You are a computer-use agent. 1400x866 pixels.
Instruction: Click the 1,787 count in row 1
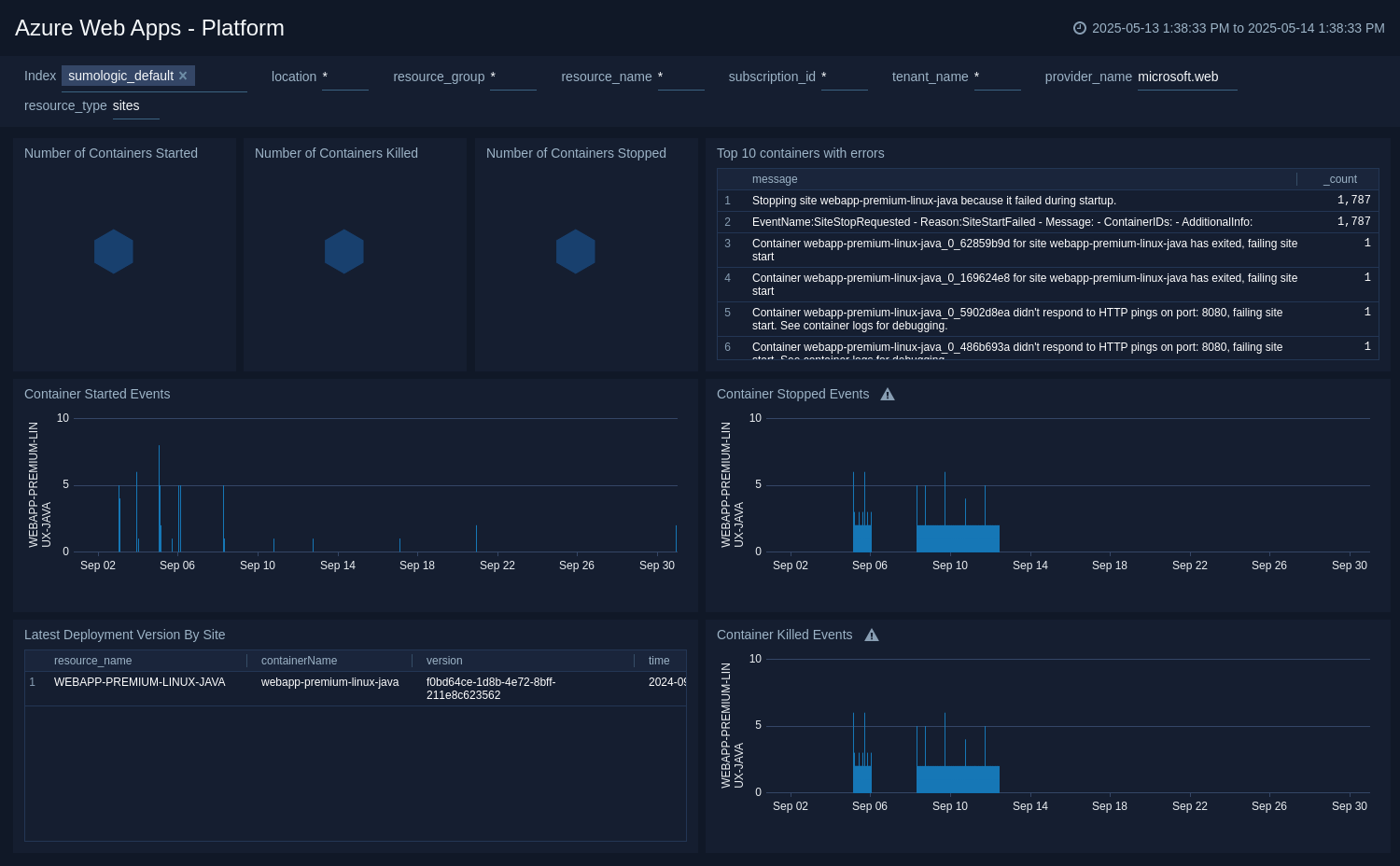click(1353, 201)
